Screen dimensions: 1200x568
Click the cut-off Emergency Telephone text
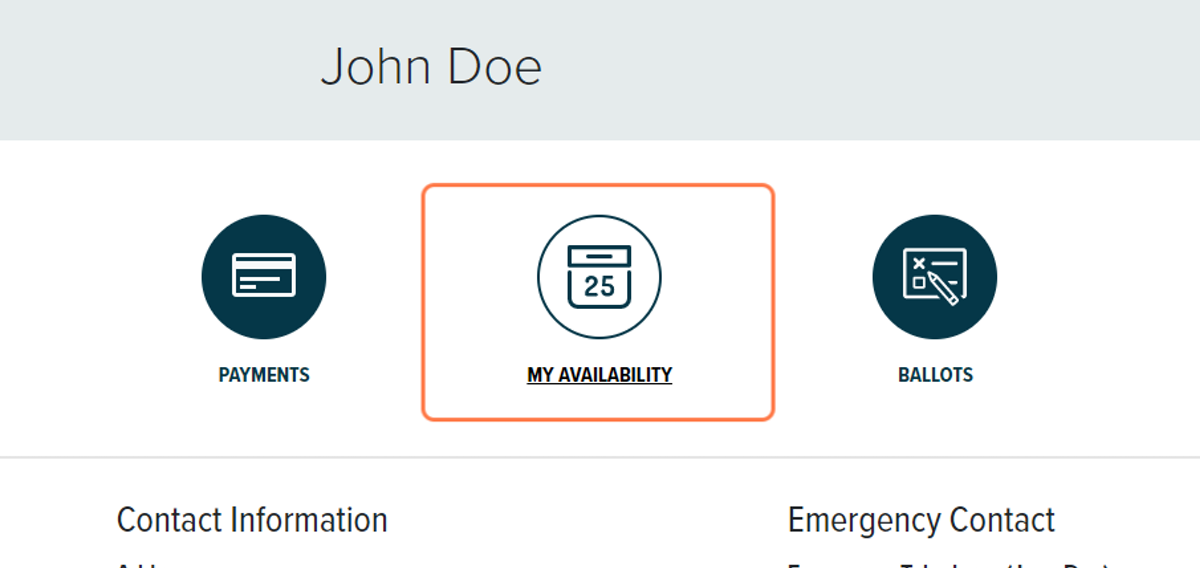pos(950,564)
